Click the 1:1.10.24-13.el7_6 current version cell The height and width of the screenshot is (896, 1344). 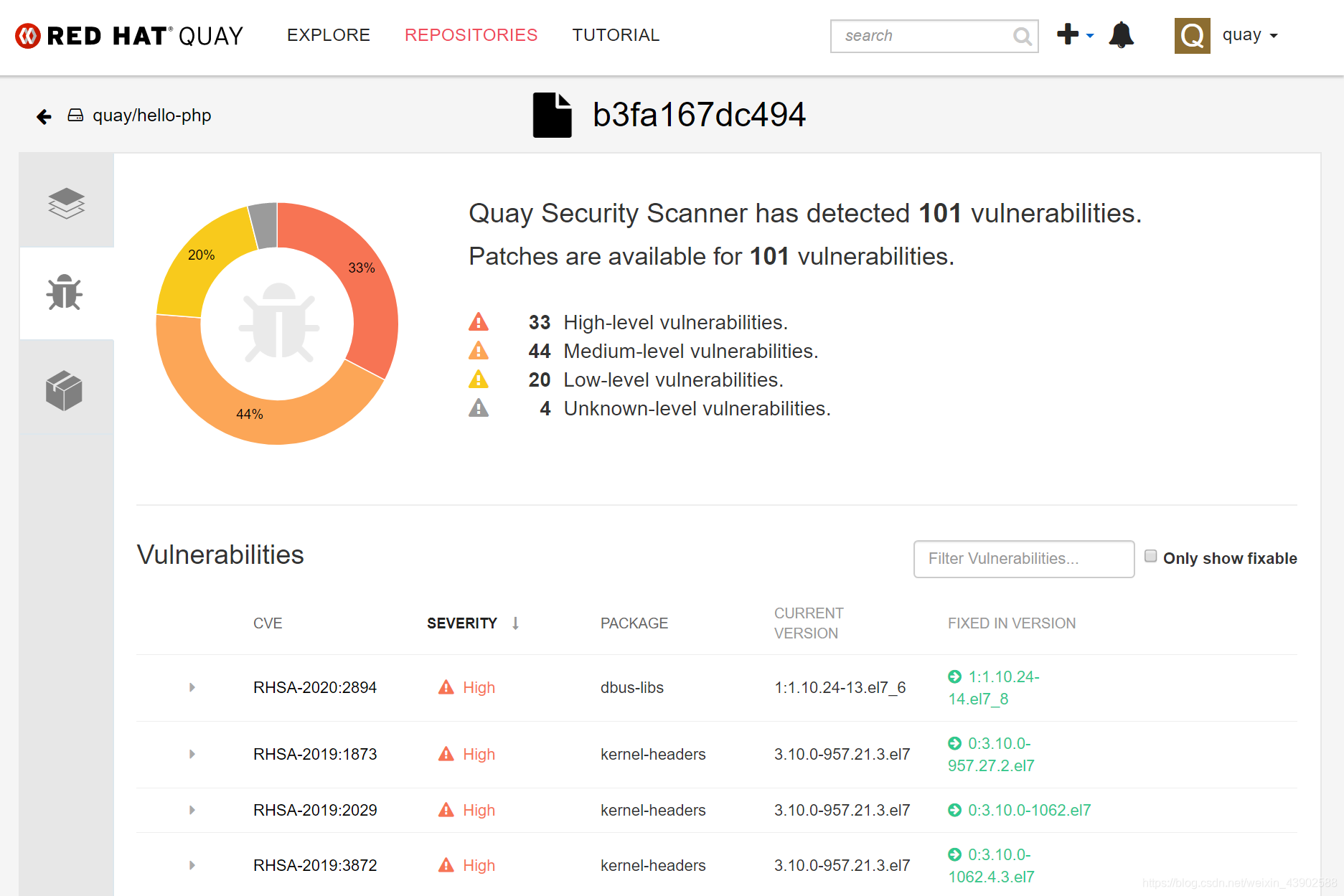coord(840,687)
